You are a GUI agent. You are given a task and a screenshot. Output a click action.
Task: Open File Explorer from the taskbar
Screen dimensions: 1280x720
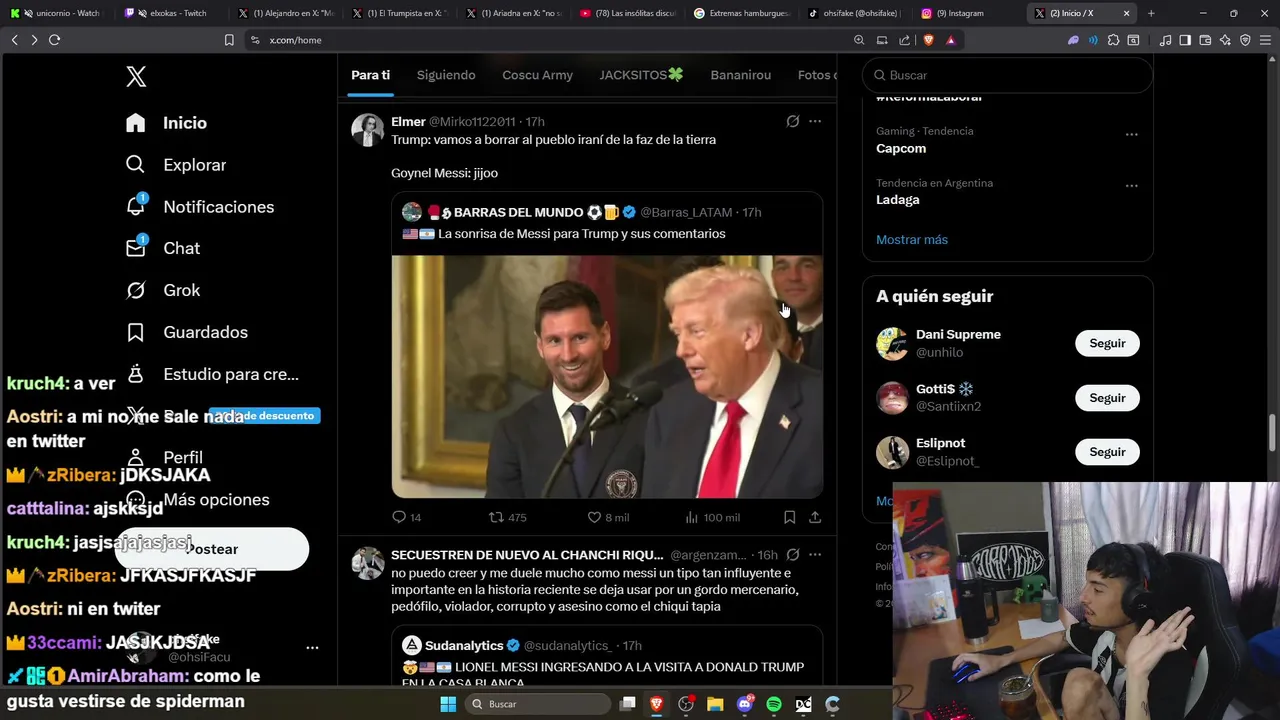click(x=715, y=704)
